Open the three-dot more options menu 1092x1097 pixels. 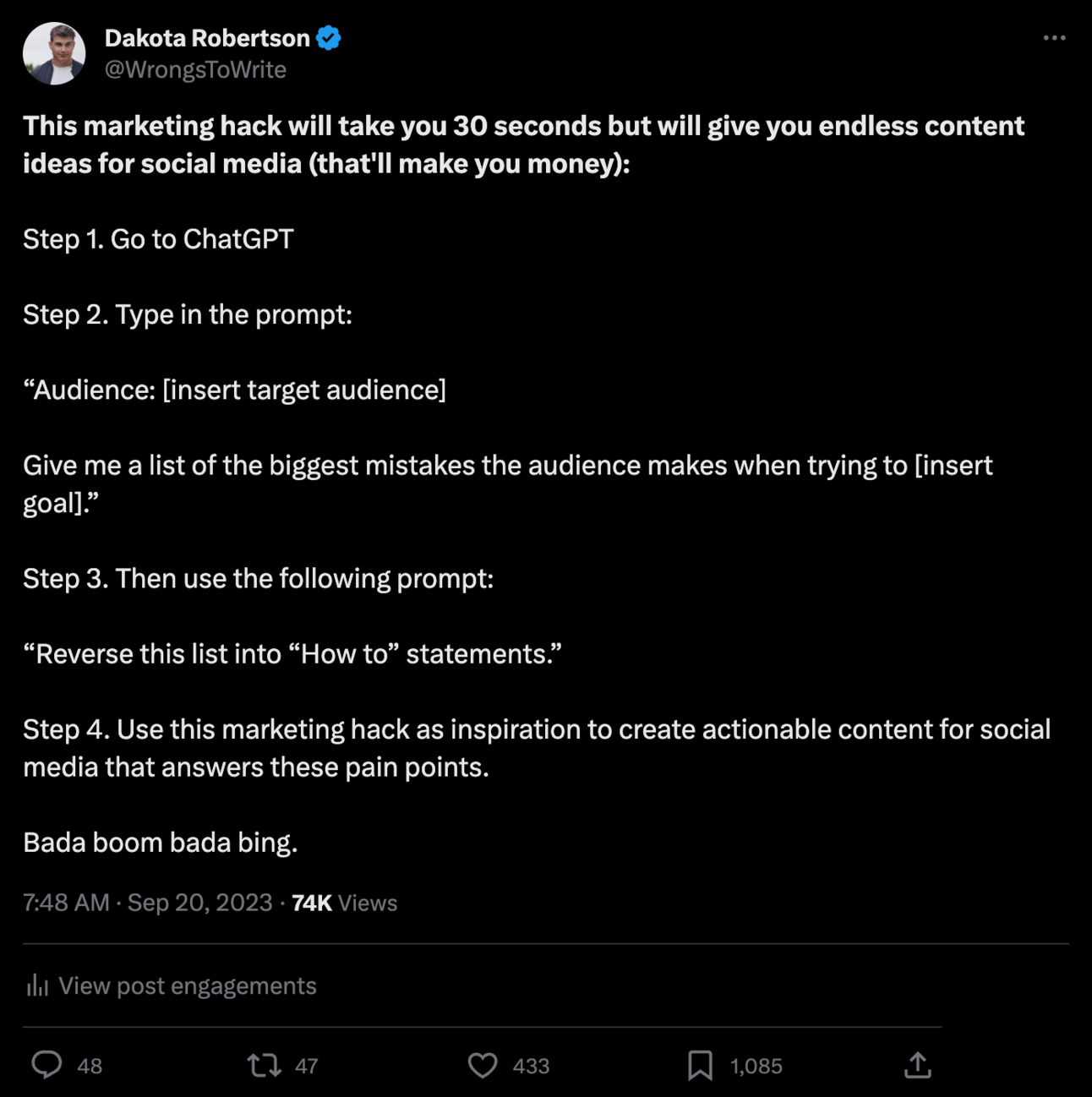tap(1054, 38)
